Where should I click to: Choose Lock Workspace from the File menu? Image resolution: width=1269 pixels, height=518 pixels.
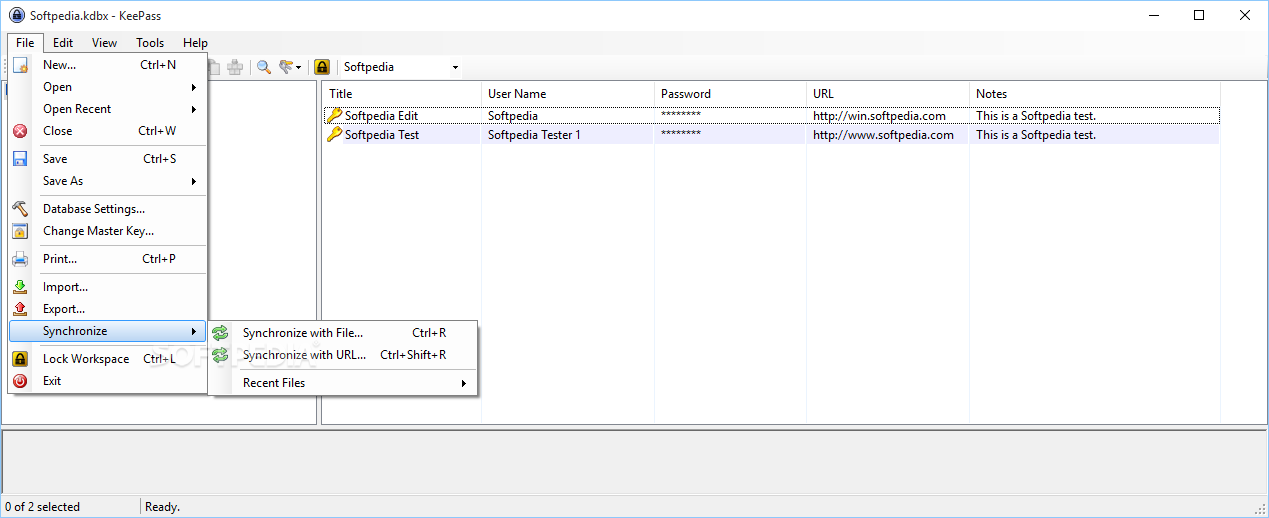(x=108, y=359)
